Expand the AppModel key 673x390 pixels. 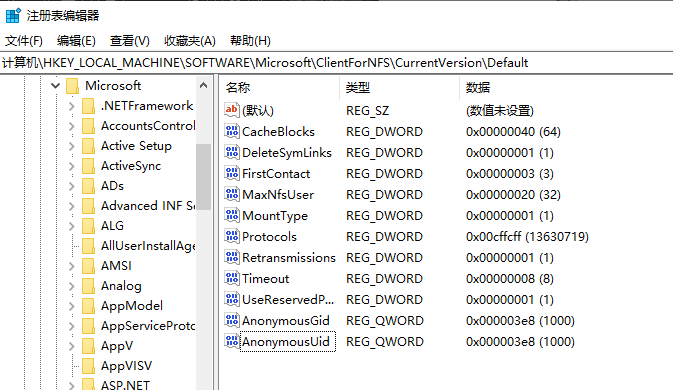(x=72, y=306)
